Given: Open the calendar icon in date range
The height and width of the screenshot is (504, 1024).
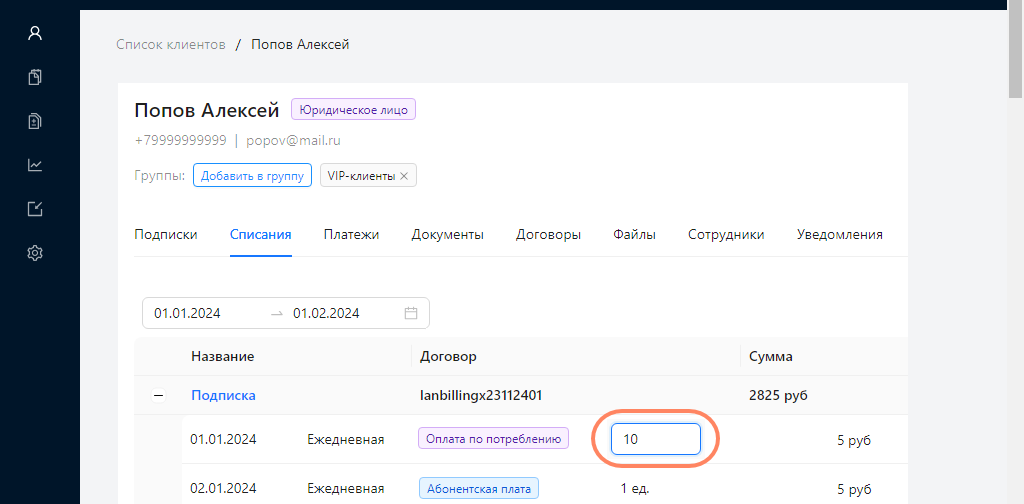Looking at the screenshot, I should [411, 313].
